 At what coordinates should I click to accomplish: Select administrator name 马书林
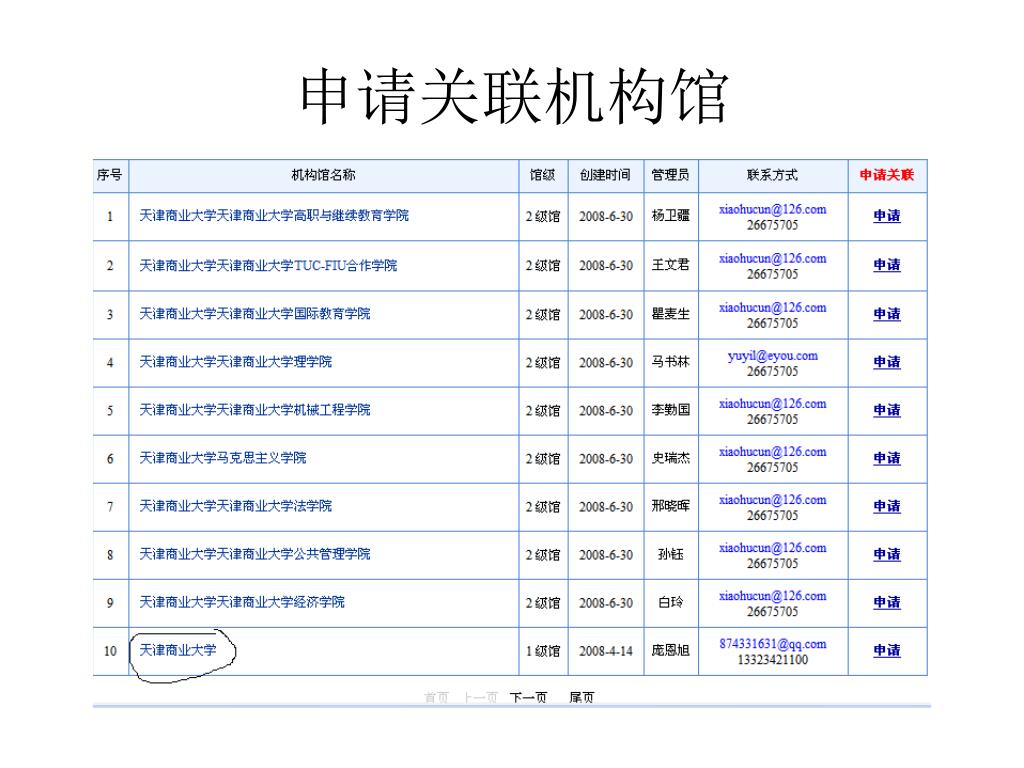point(671,362)
